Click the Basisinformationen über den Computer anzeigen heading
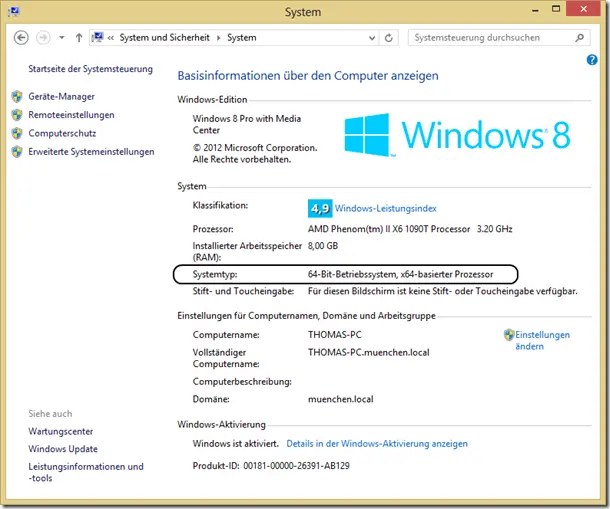Image resolution: width=610 pixels, height=509 pixels. [x=308, y=75]
